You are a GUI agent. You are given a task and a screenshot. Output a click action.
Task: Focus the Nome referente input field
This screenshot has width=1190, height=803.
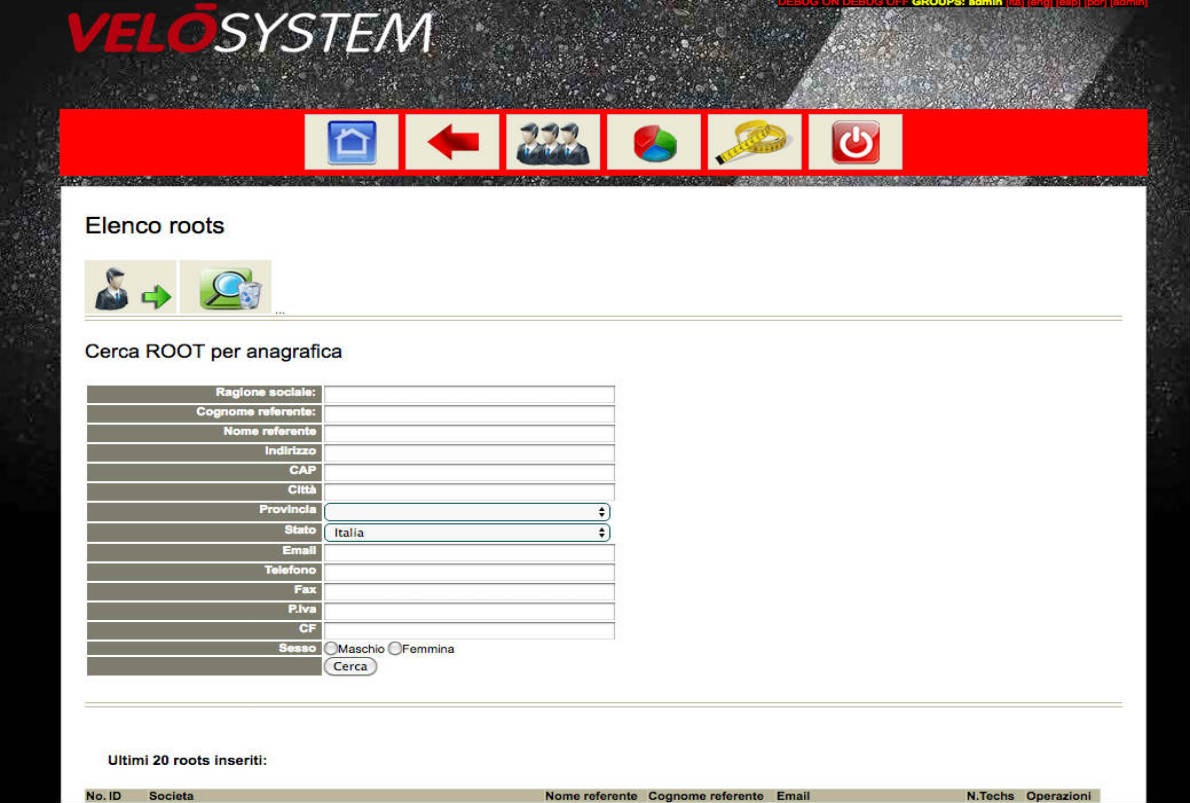469,433
